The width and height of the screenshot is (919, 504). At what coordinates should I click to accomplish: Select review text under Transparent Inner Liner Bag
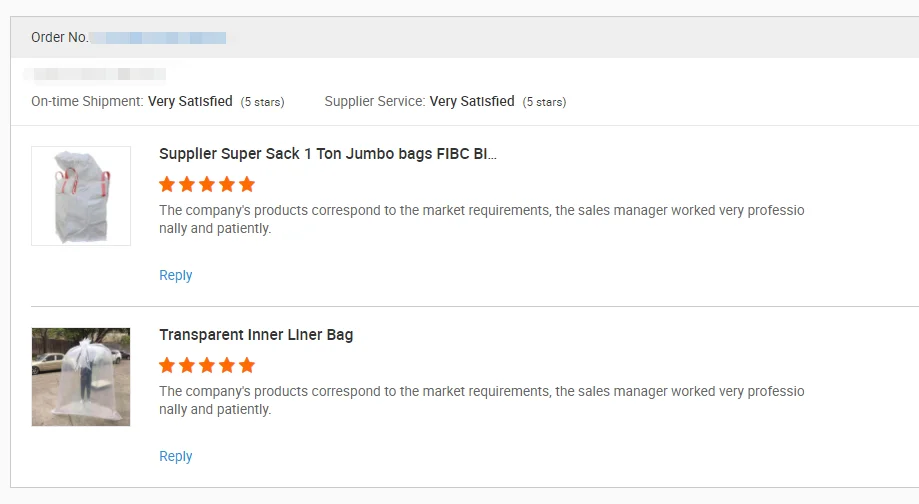point(481,400)
